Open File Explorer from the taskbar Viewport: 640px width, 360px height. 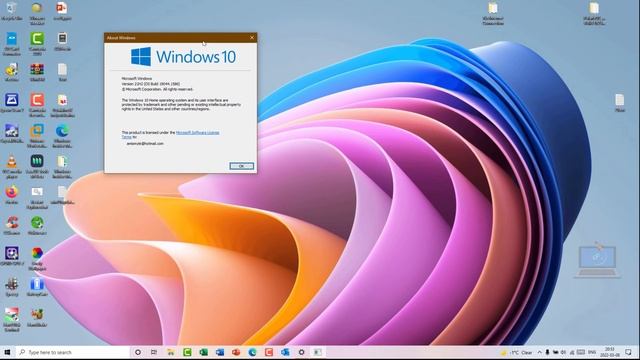171,352
